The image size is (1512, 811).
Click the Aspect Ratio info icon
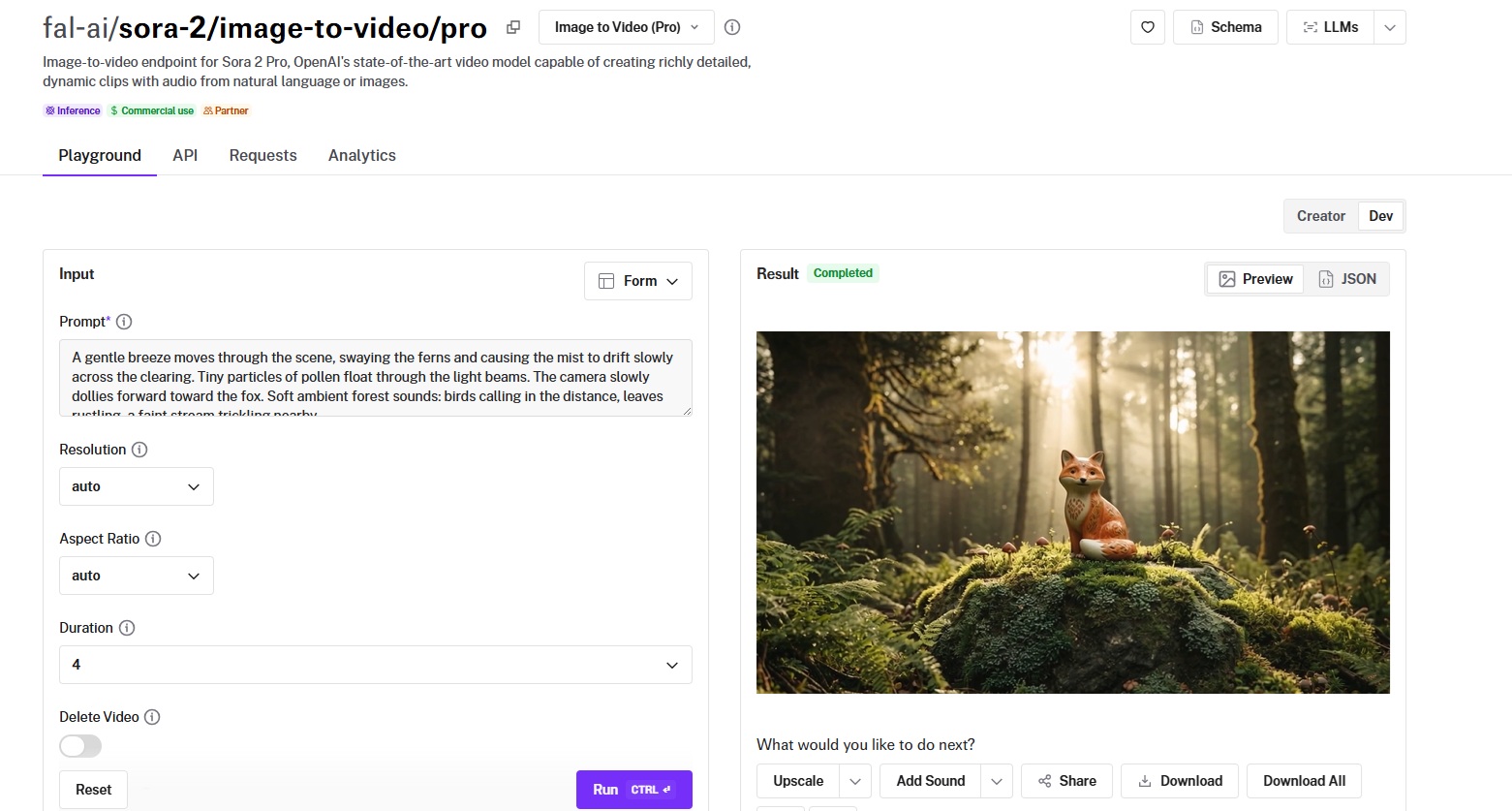[x=153, y=539]
